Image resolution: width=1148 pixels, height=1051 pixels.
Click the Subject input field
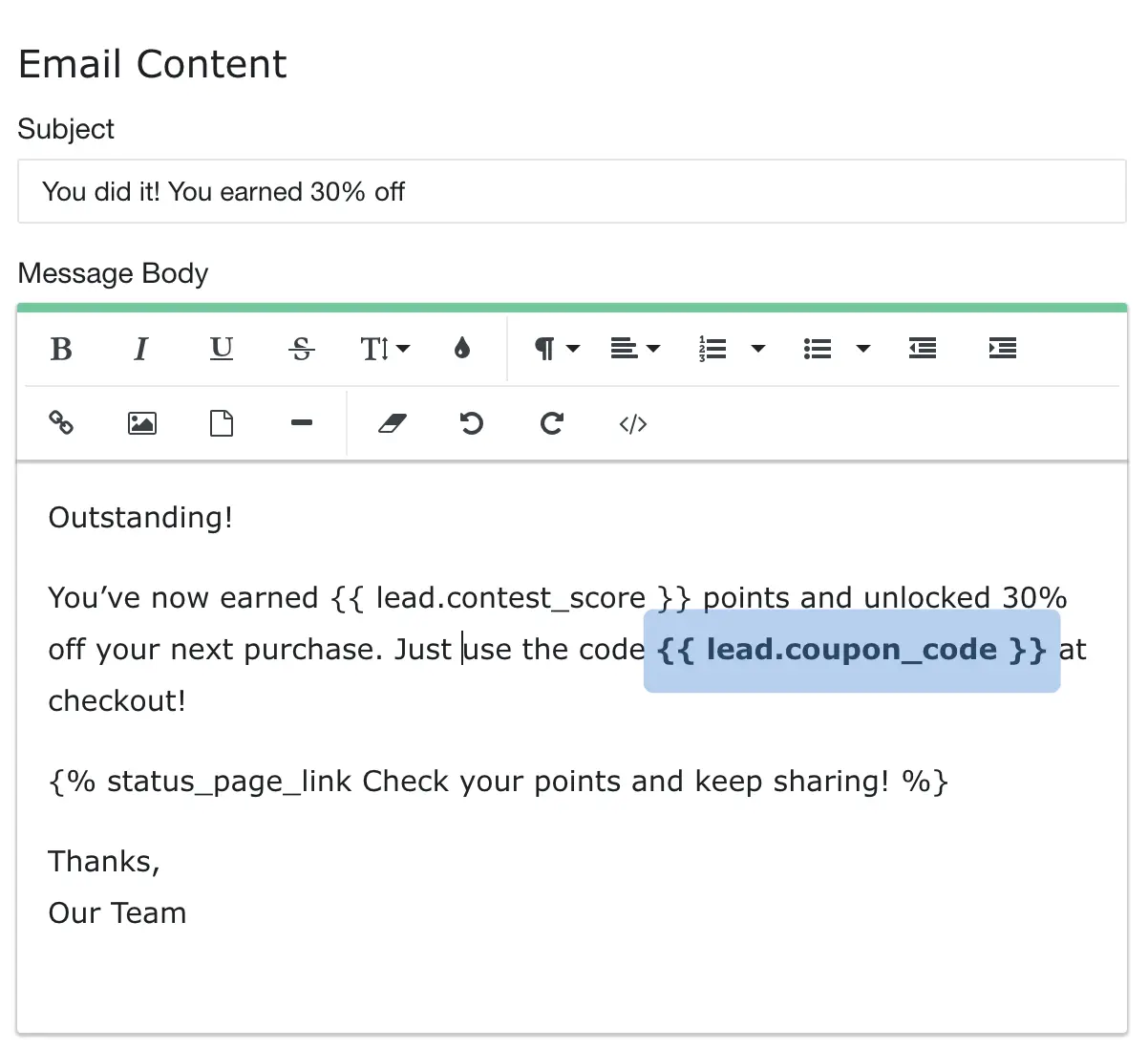tap(571, 192)
